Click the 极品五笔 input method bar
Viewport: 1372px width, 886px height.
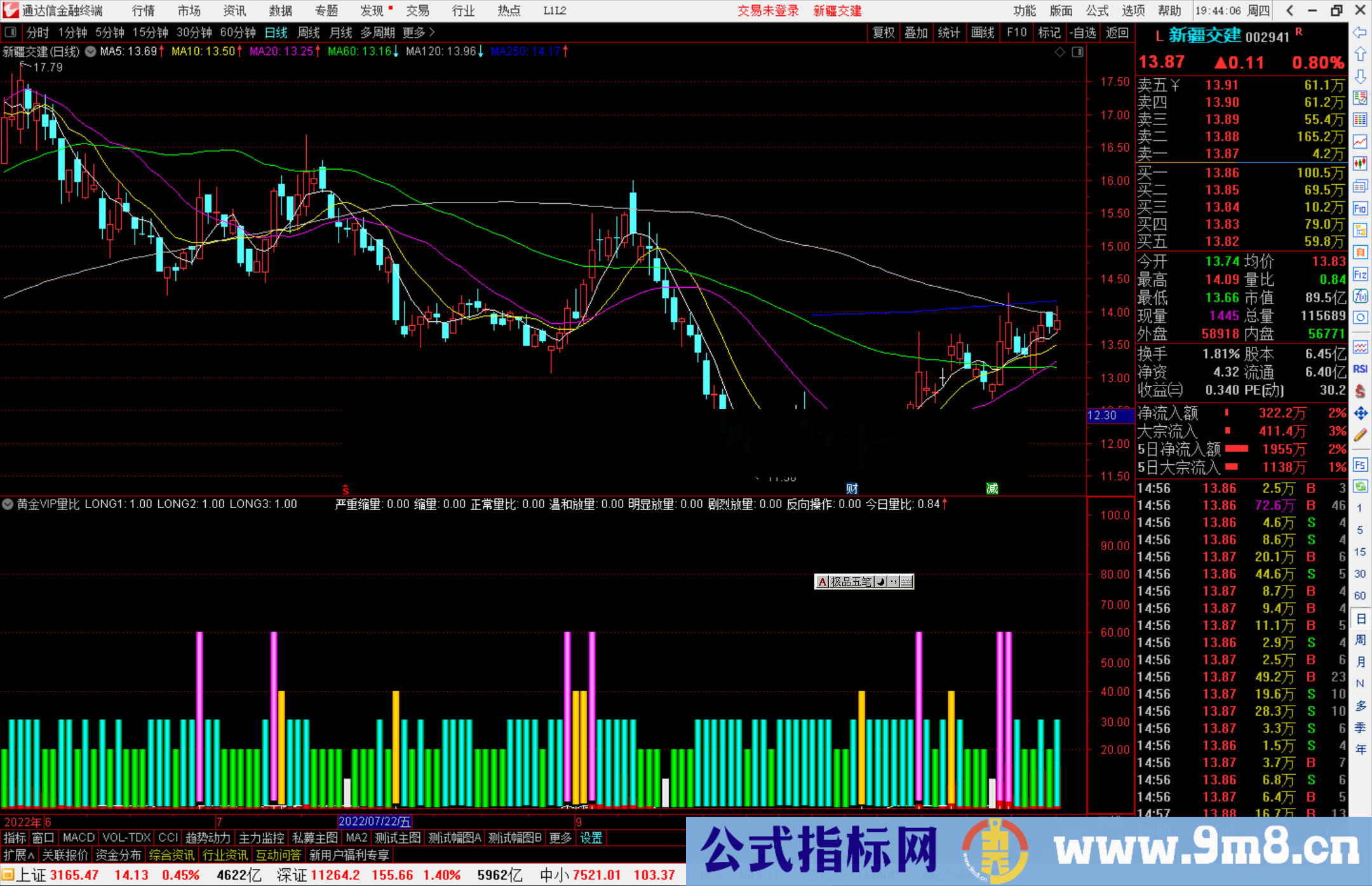click(864, 581)
